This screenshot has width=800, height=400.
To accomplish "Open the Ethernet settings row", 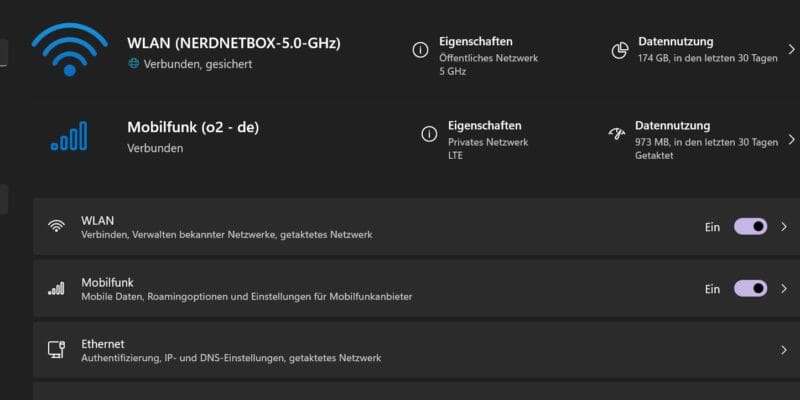I will click(x=400, y=350).
